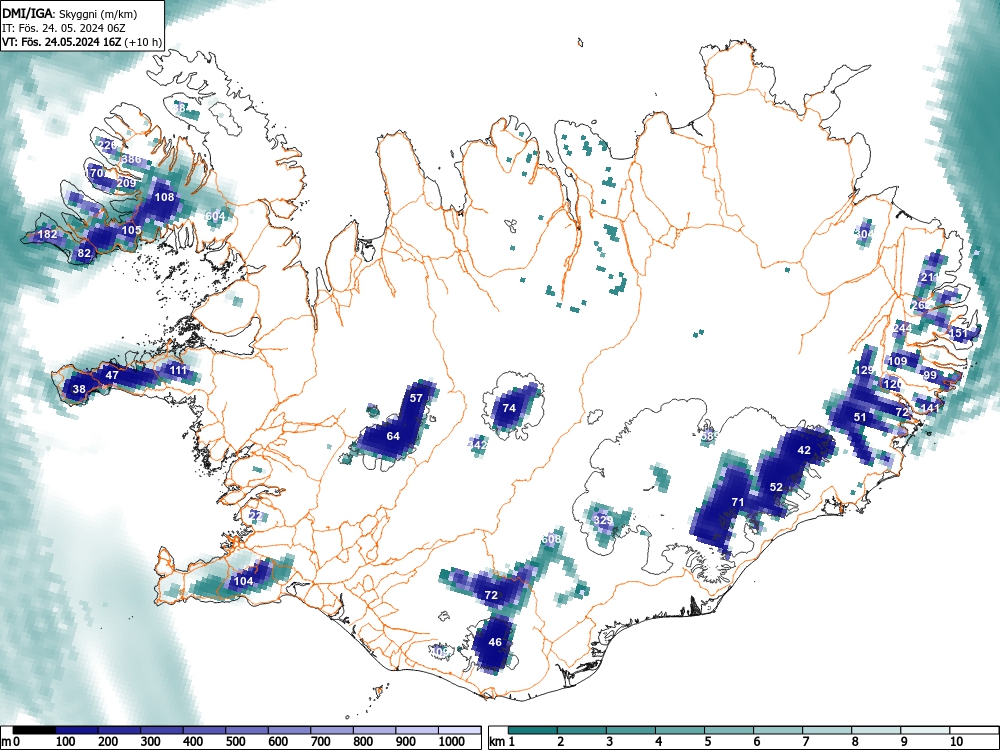Click the '8' label in the kilometre legend
This screenshot has width=1000, height=750.
tap(855, 742)
